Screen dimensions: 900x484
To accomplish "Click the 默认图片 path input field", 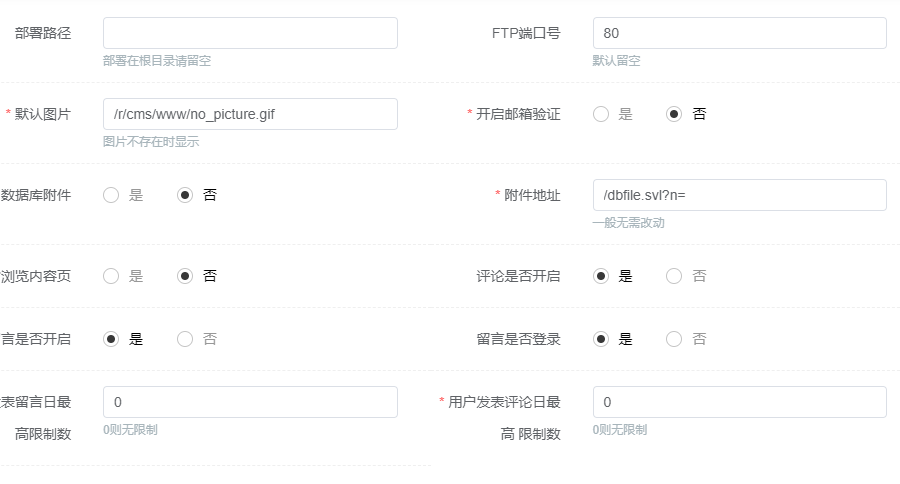I will pos(250,114).
